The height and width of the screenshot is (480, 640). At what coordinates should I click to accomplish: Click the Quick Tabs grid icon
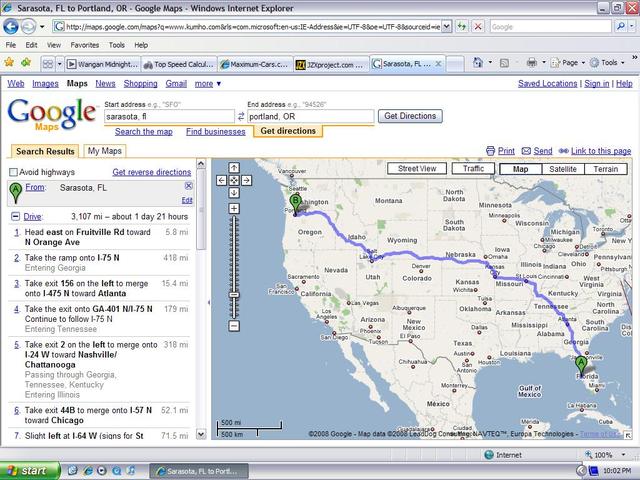click(x=48, y=64)
